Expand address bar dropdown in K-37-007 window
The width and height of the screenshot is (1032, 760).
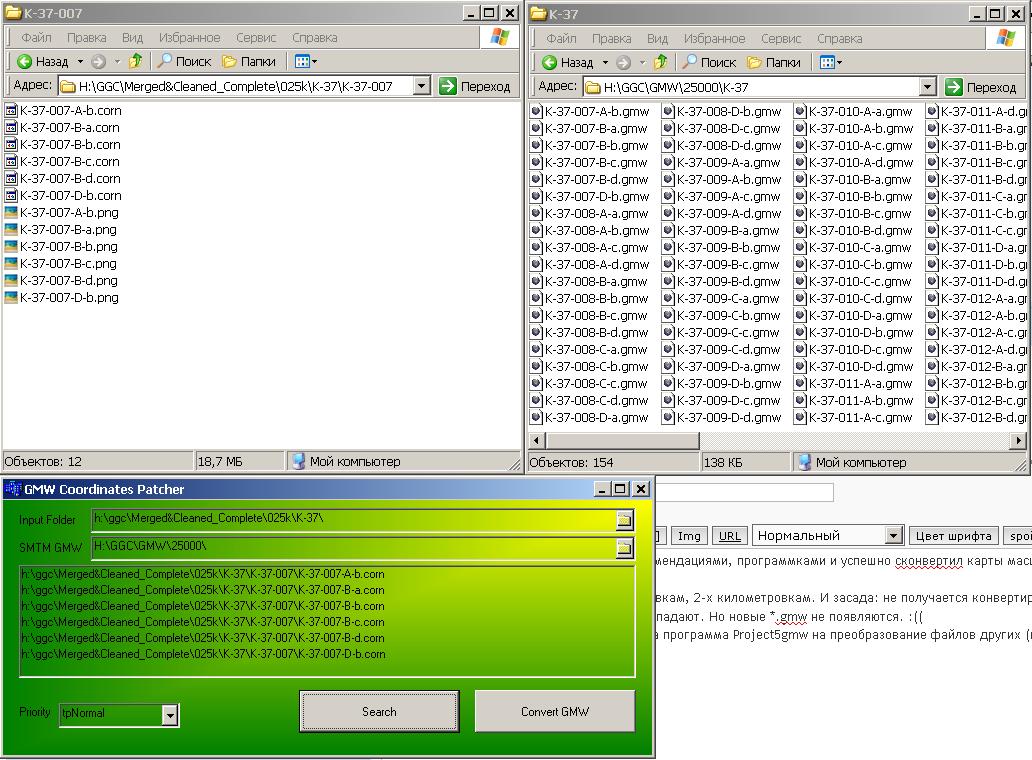(421, 87)
